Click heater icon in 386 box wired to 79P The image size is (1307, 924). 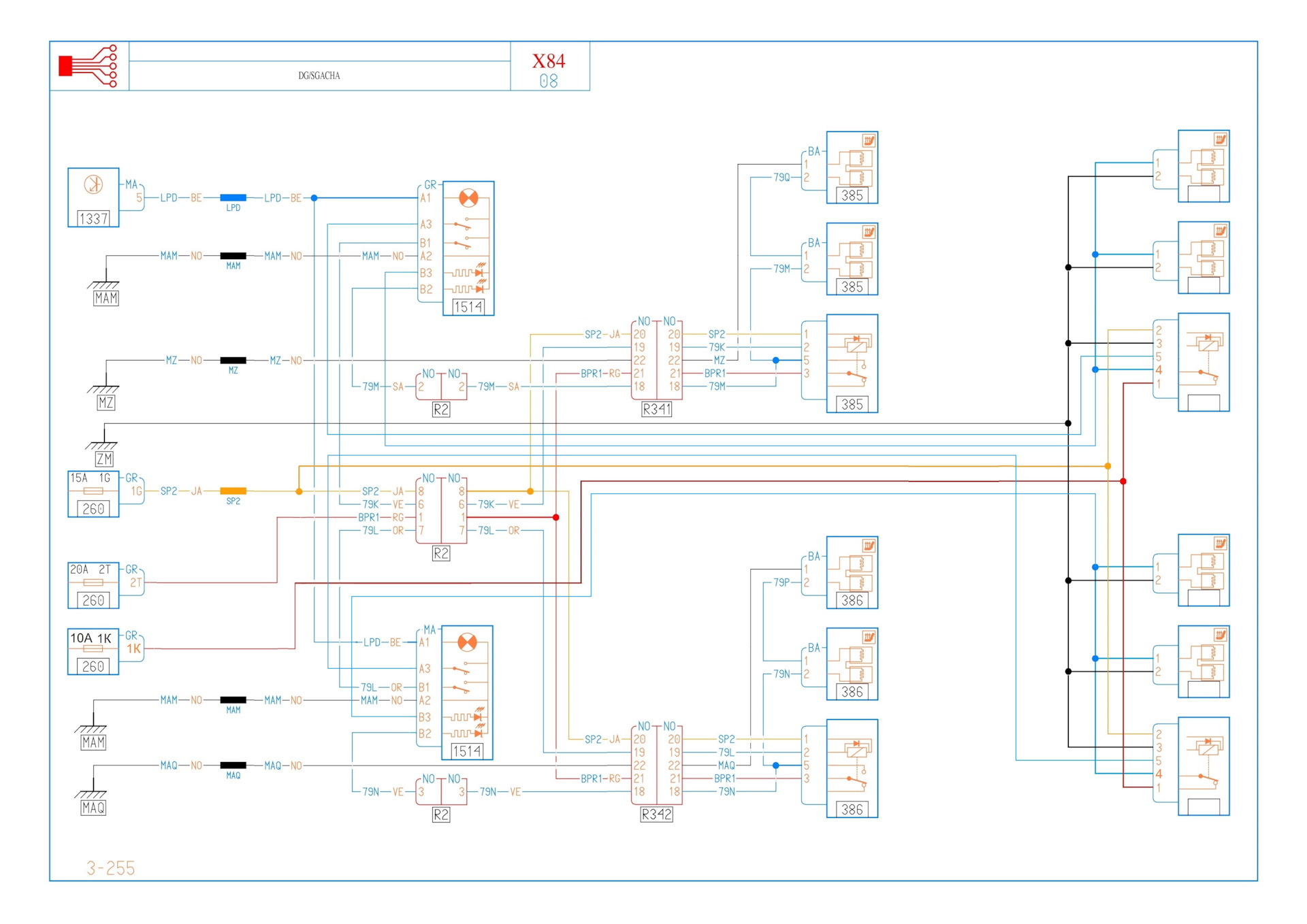pyautogui.click(x=869, y=546)
